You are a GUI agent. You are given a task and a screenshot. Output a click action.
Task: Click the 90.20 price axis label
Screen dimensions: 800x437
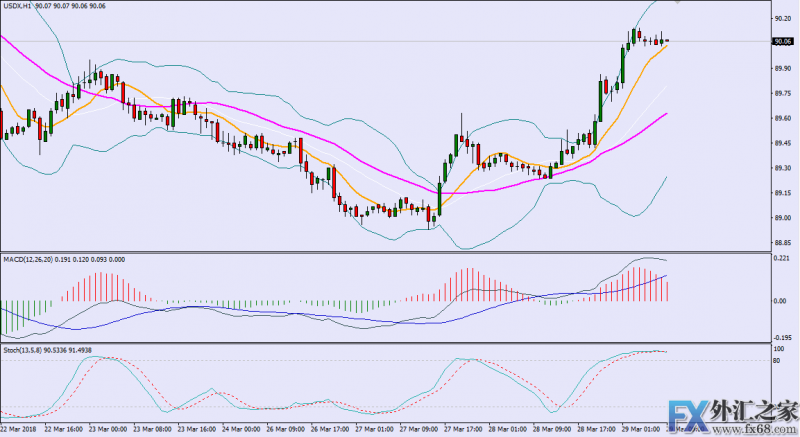pyautogui.click(x=783, y=19)
